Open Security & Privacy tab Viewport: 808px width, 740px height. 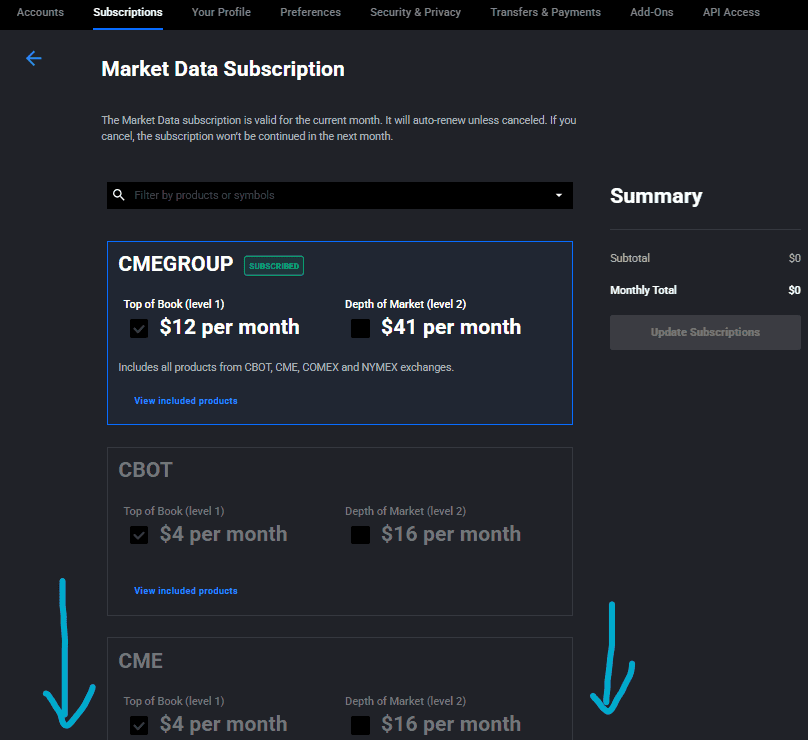415,12
